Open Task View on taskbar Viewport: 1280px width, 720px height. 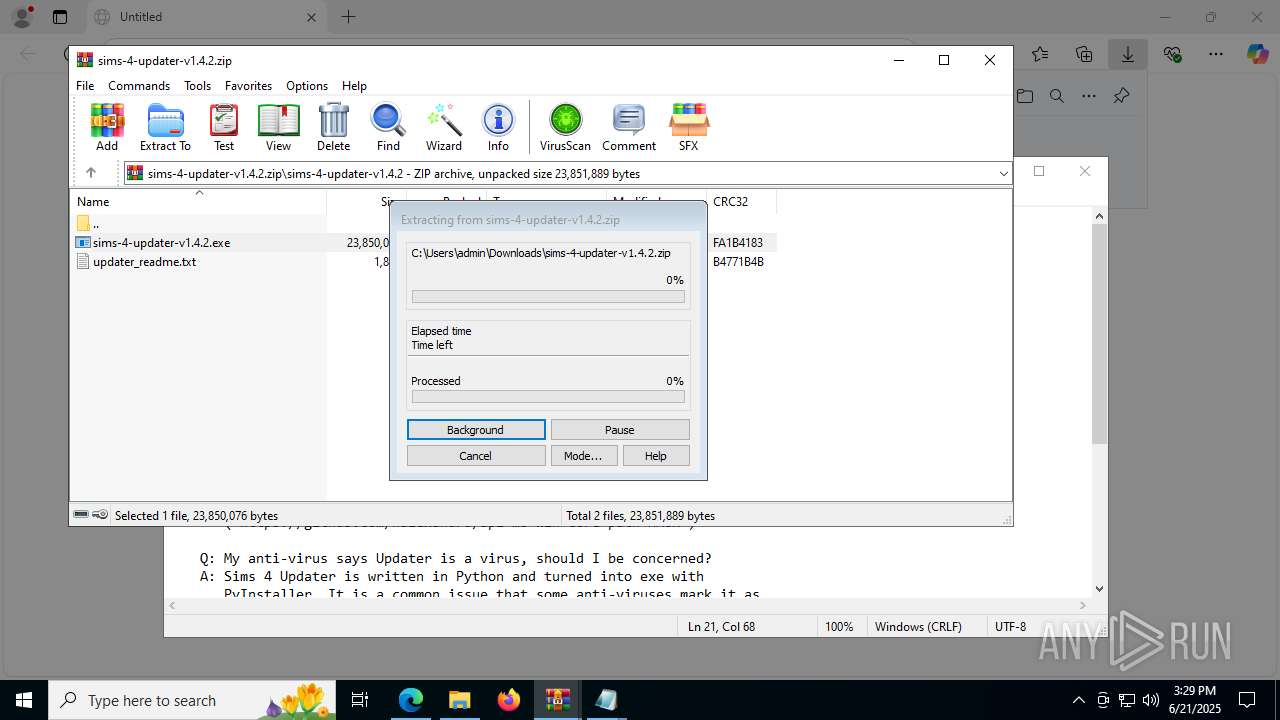(361, 700)
